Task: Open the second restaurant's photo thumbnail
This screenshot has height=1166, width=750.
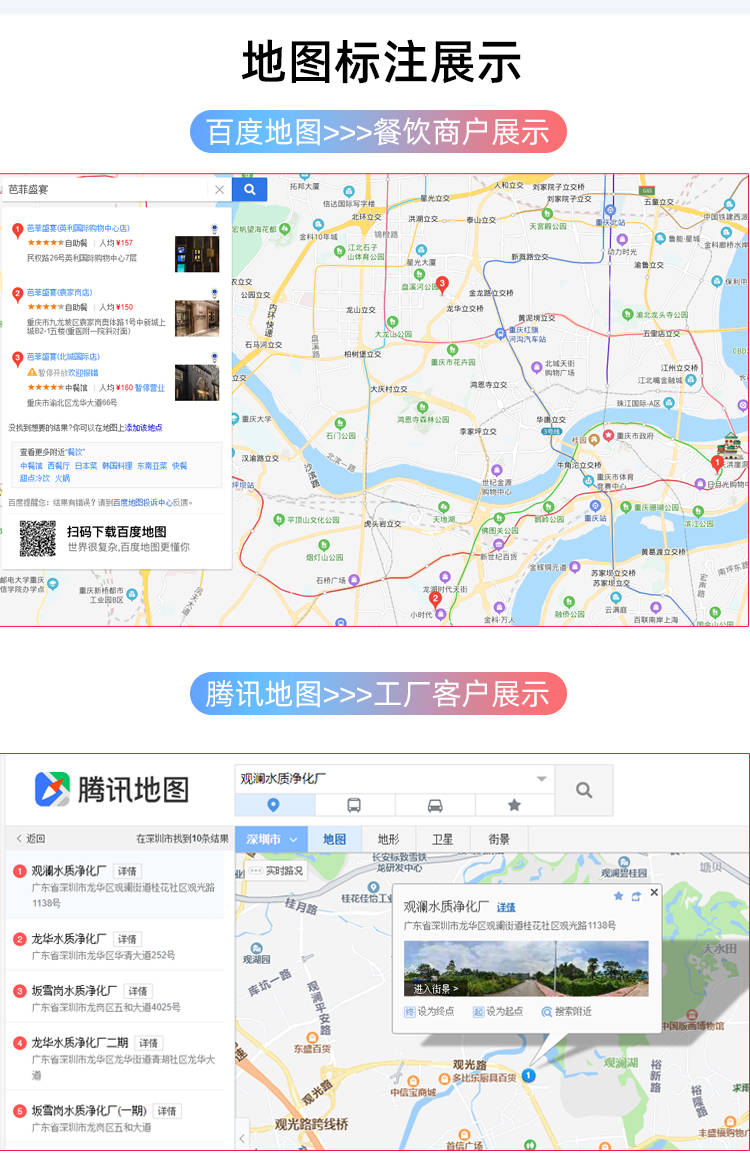Action: tap(197, 318)
